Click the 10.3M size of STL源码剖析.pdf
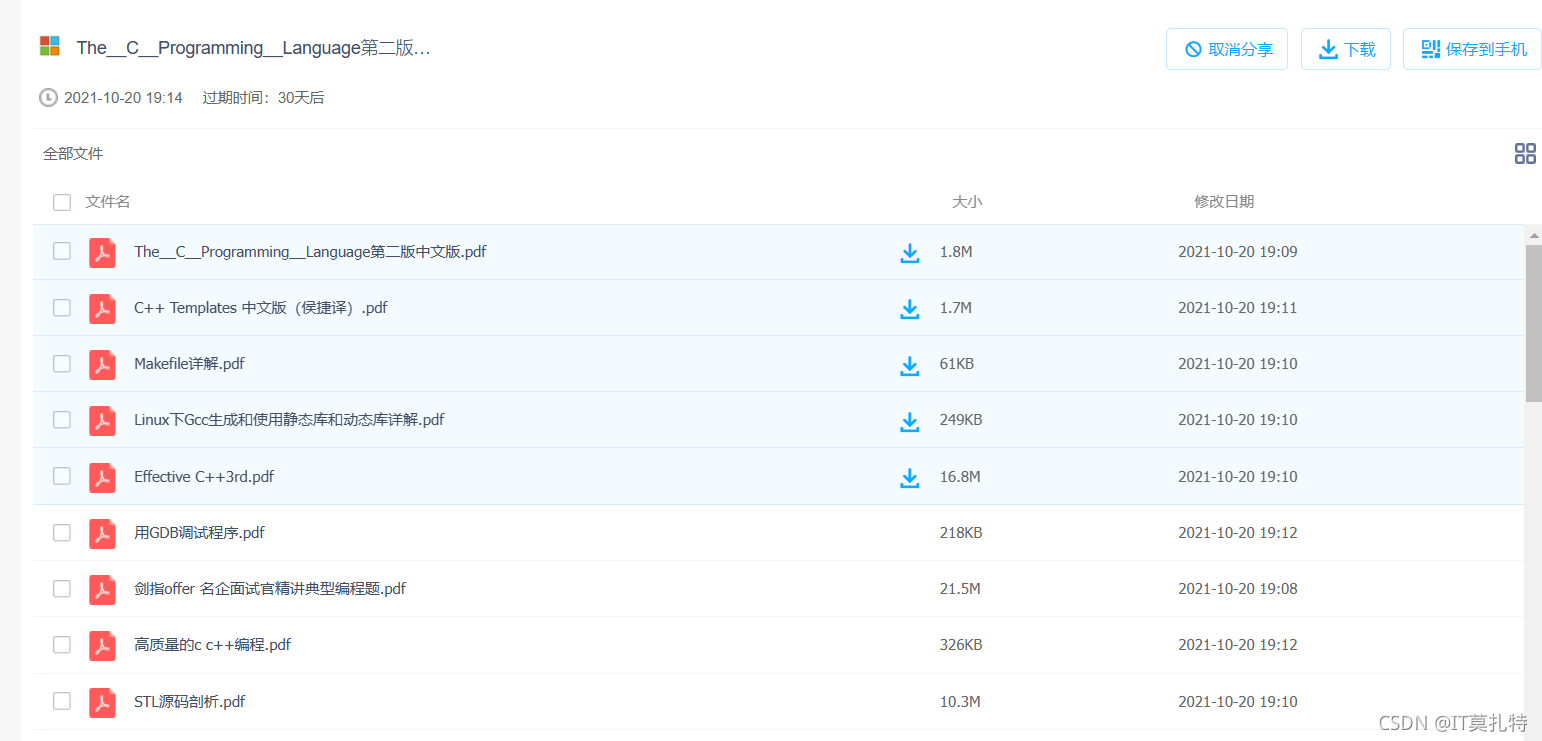1542x741 pixels. click(960, 702)
